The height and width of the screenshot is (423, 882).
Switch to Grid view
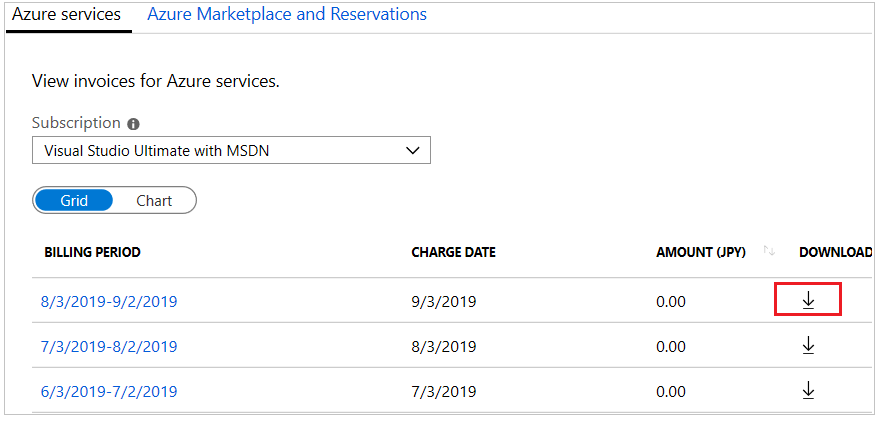click(74, 200)
